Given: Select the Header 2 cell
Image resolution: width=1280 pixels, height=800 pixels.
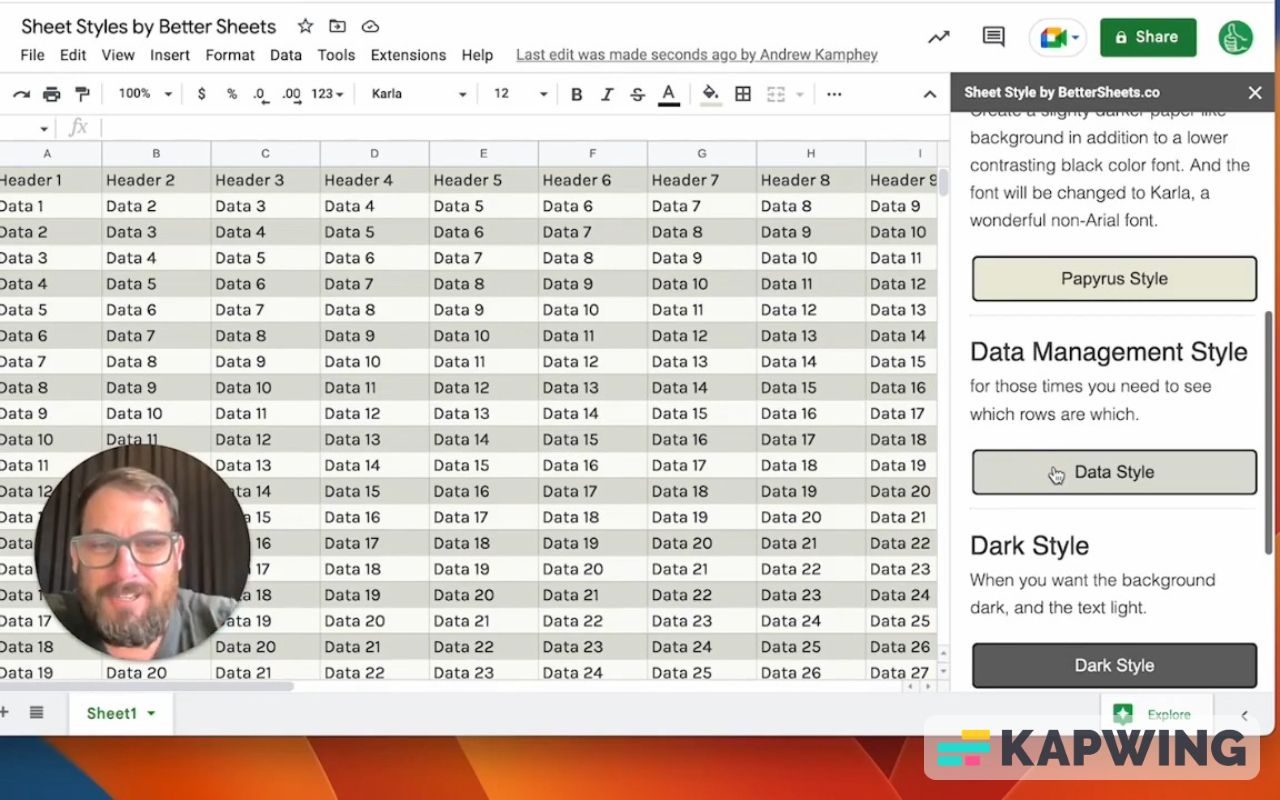Looking at the screenshot, I should click(x=156, y=180).
